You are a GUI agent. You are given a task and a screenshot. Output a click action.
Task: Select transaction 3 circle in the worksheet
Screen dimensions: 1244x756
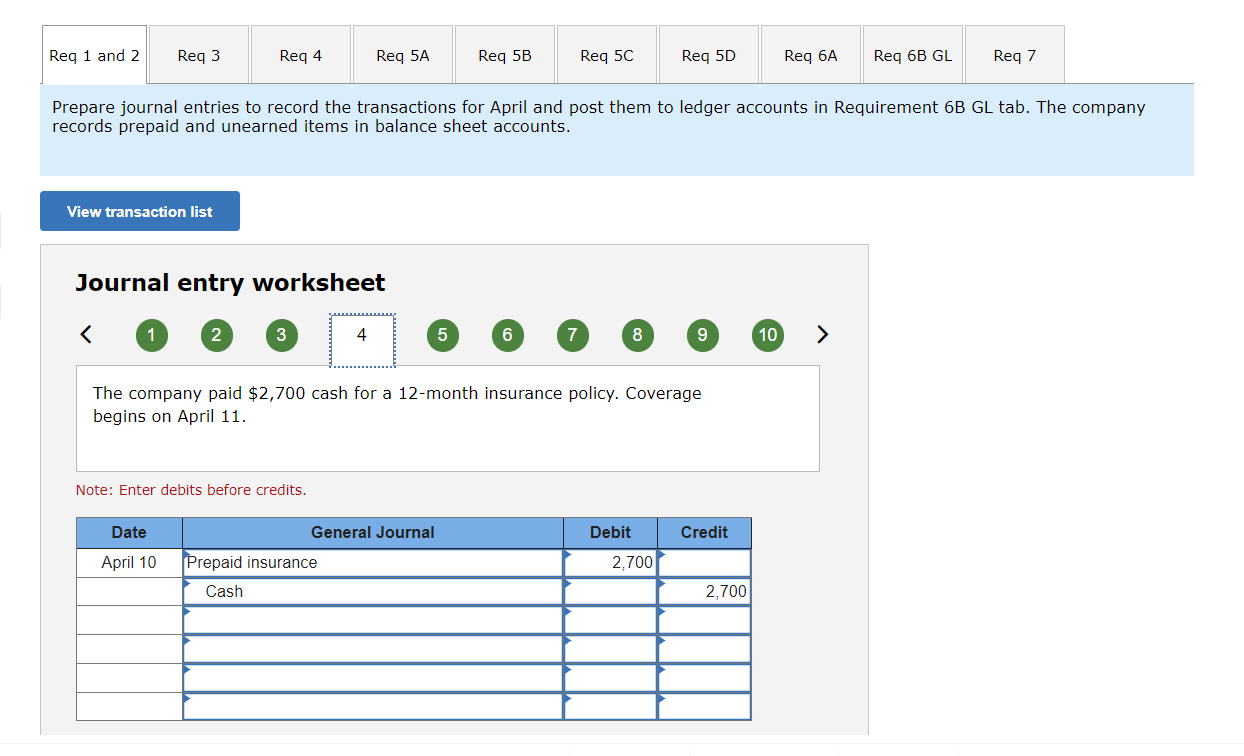282,335
